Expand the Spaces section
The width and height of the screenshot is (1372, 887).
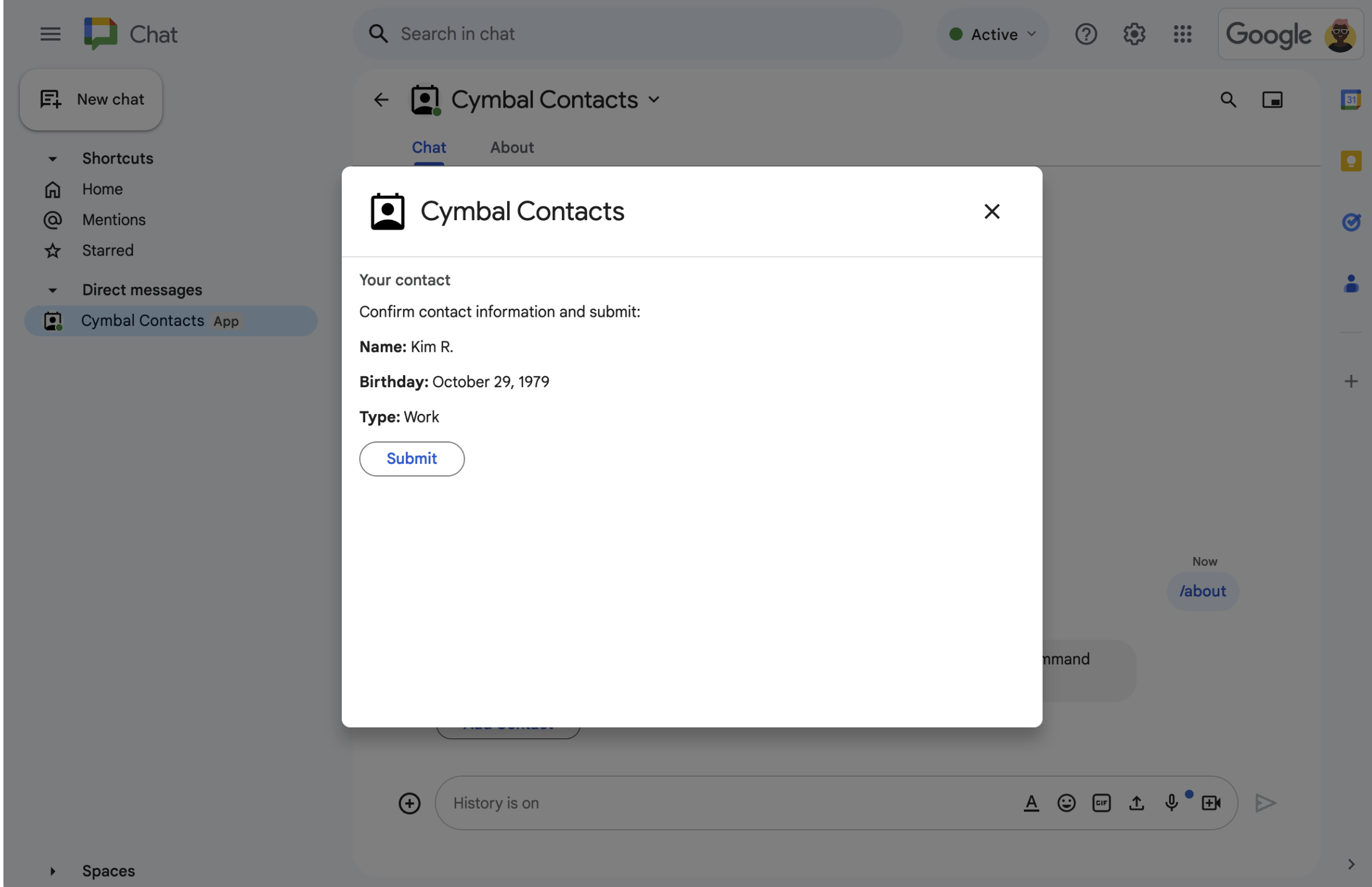point(51,870)
